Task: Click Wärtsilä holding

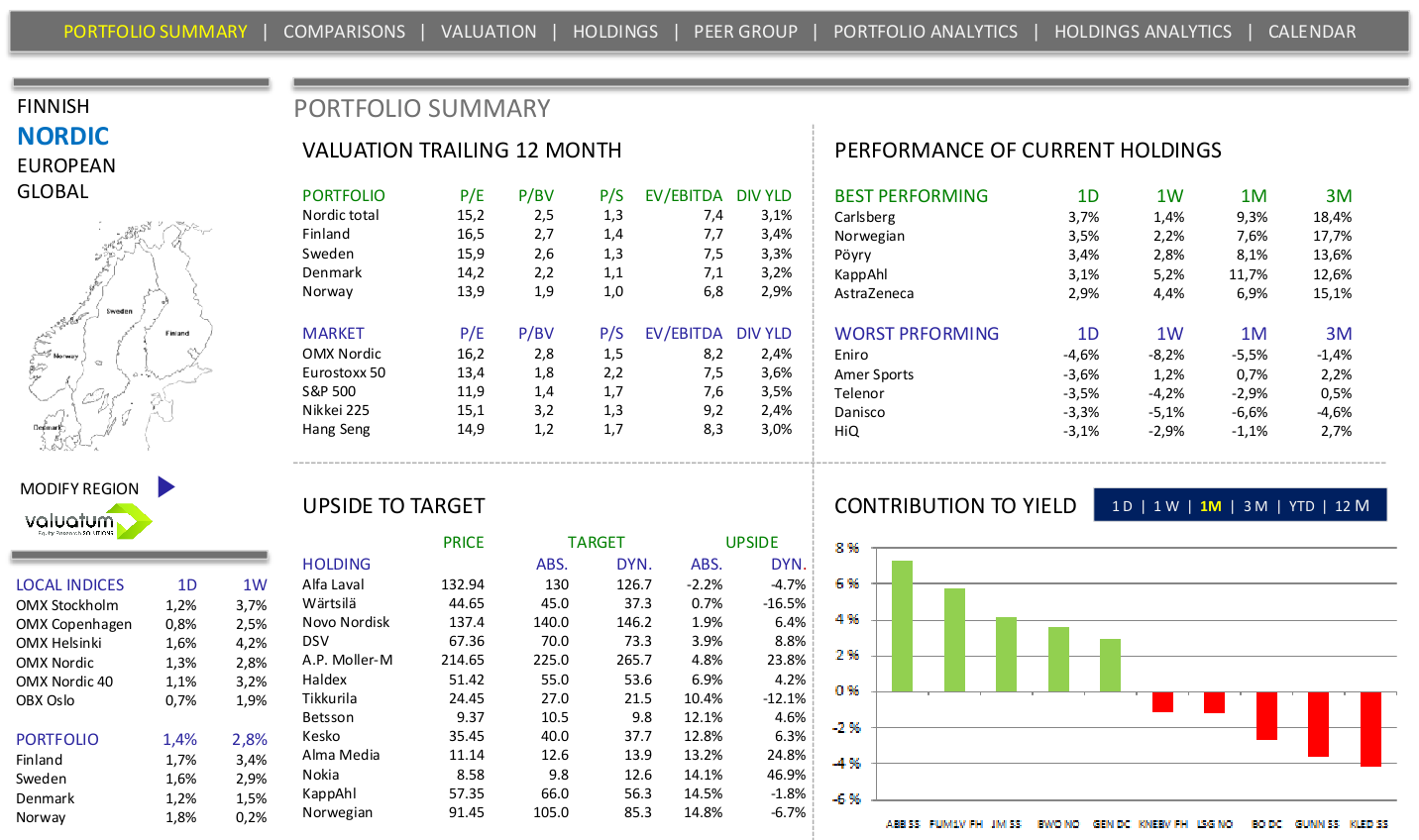Action: pyautogui.click(x=329, y=603)
